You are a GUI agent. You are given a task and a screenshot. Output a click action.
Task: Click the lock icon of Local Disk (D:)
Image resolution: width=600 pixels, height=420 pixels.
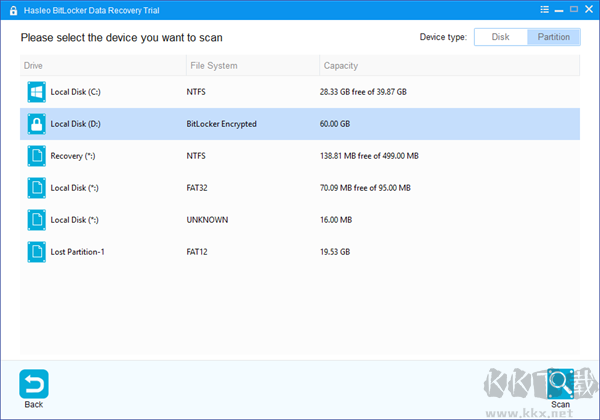(x=36, y=124)
